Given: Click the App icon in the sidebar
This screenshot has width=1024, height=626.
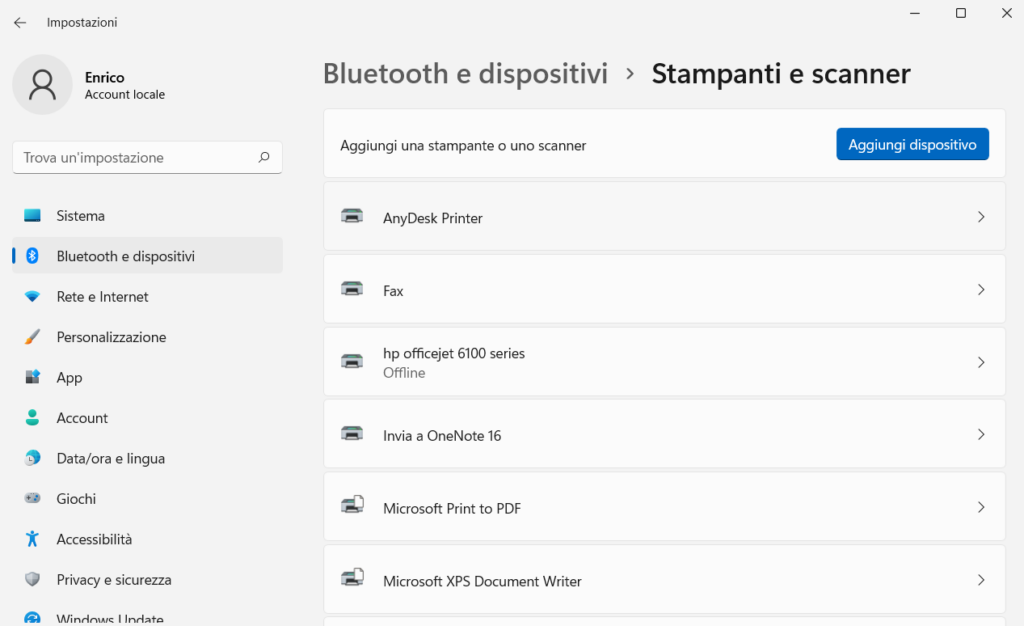Looking at the screenshot, I should [32, 377].
